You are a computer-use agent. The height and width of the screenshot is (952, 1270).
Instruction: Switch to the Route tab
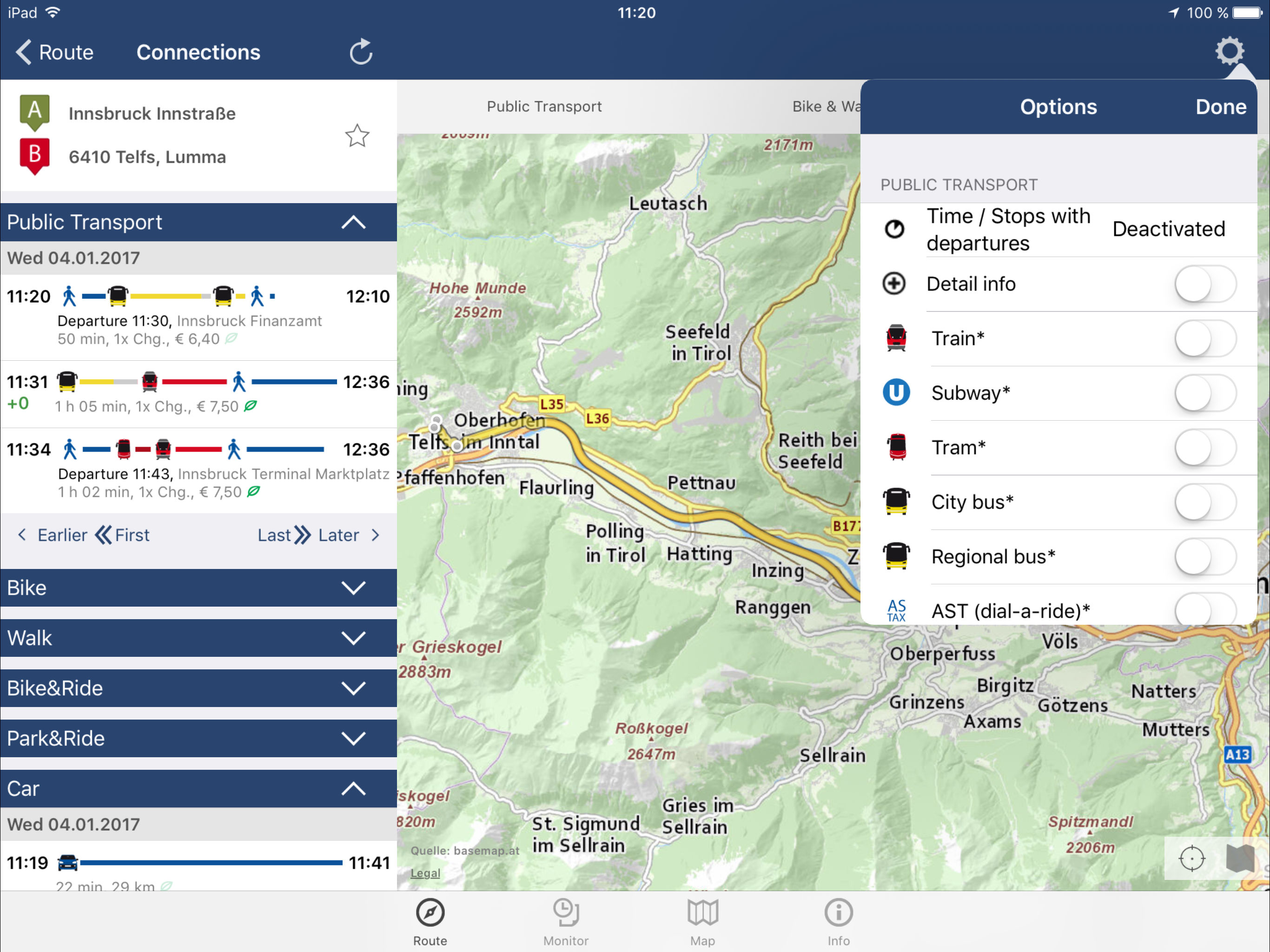tap(430, 923)
